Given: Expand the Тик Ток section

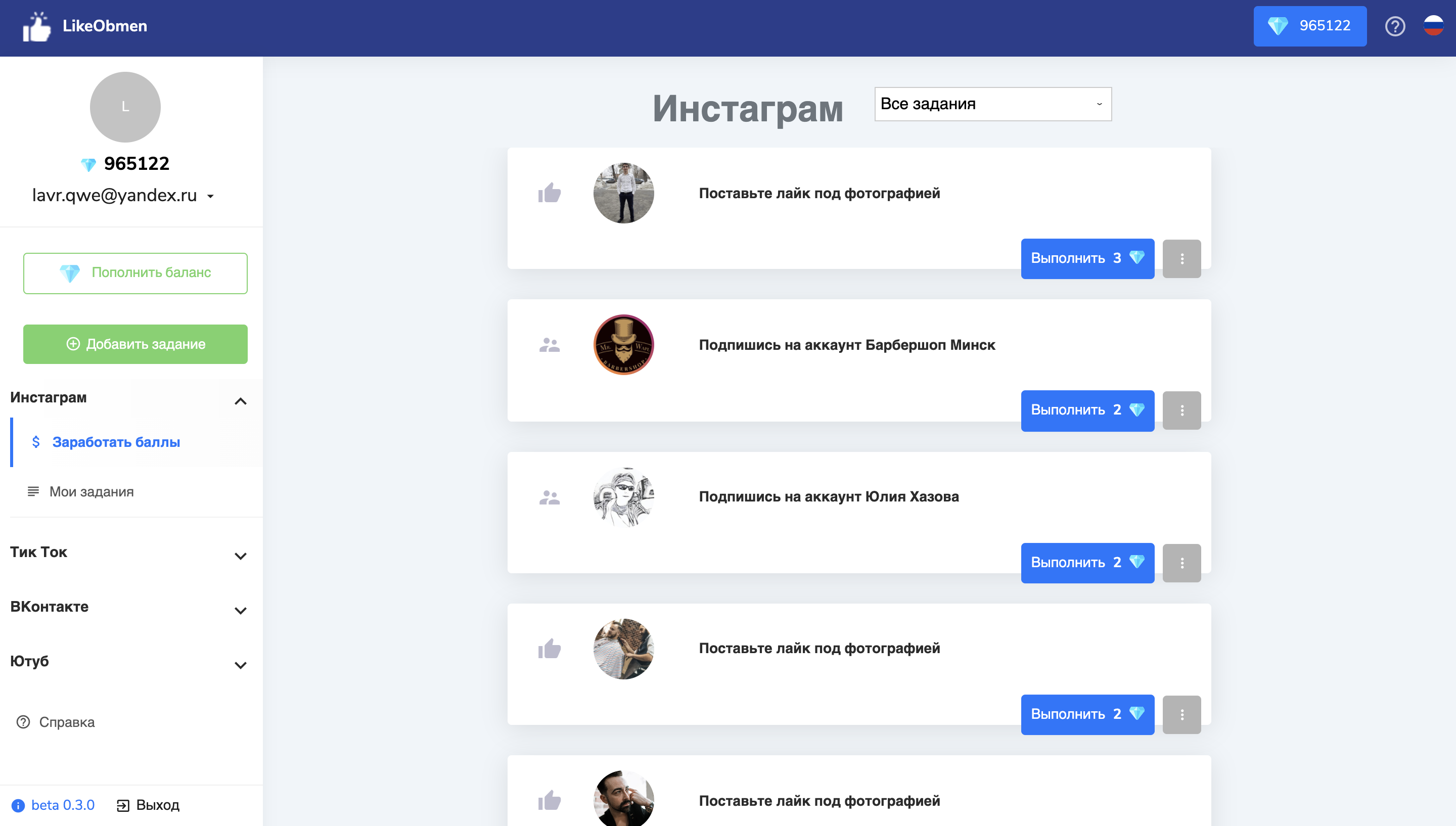Looking at the screenshot, I should [241, 556].
